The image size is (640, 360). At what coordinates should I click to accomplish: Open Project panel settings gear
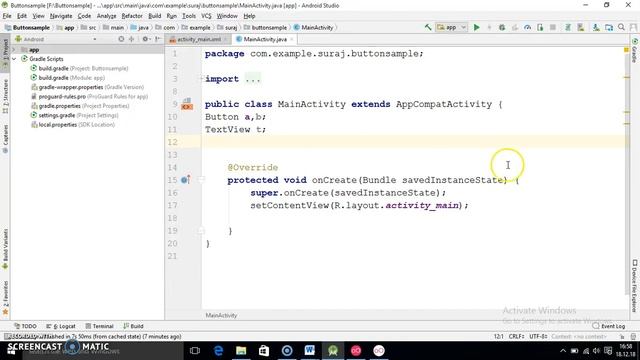point(145,39)
